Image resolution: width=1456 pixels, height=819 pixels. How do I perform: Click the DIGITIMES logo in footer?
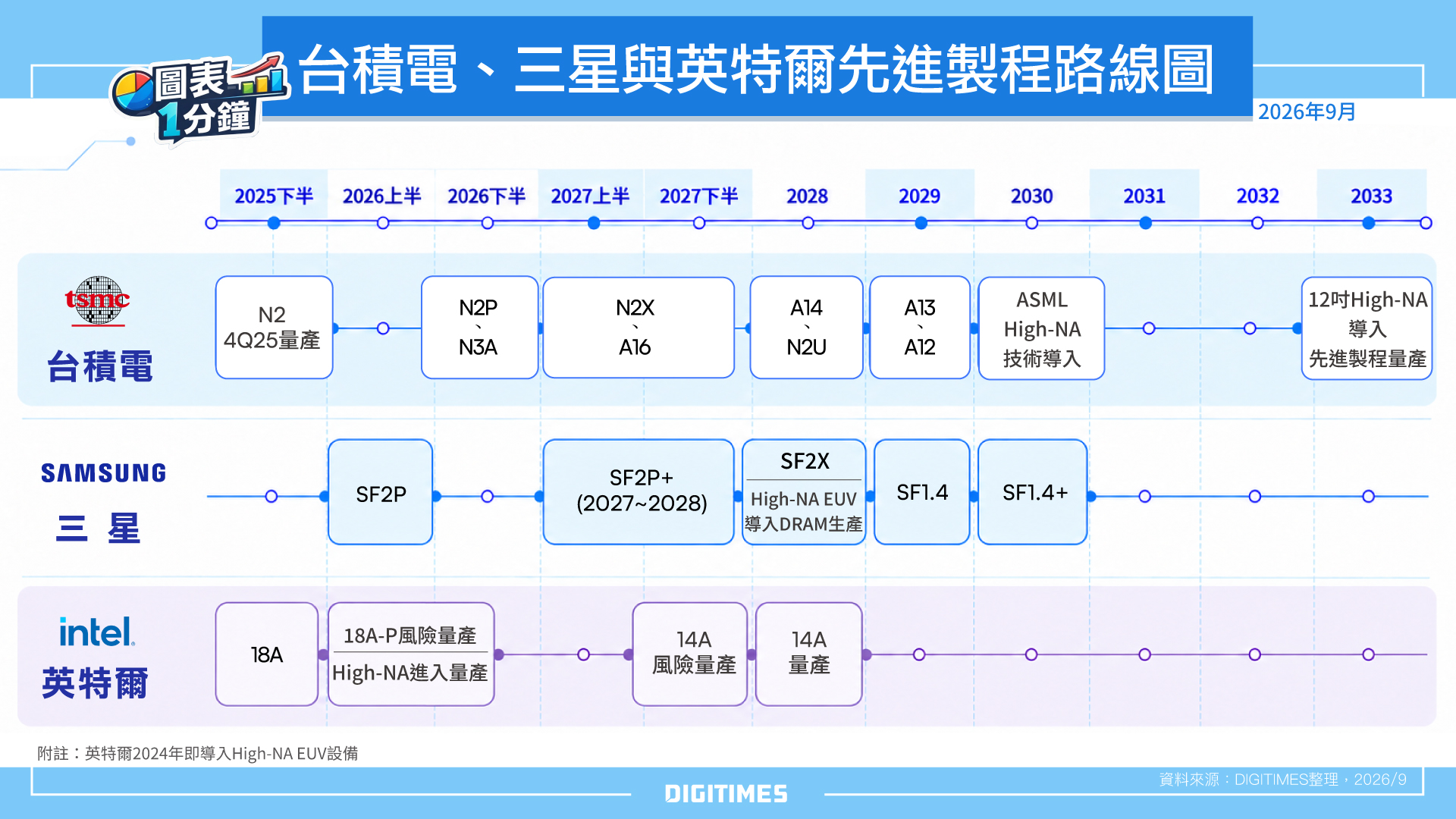(x=726, y=794)
